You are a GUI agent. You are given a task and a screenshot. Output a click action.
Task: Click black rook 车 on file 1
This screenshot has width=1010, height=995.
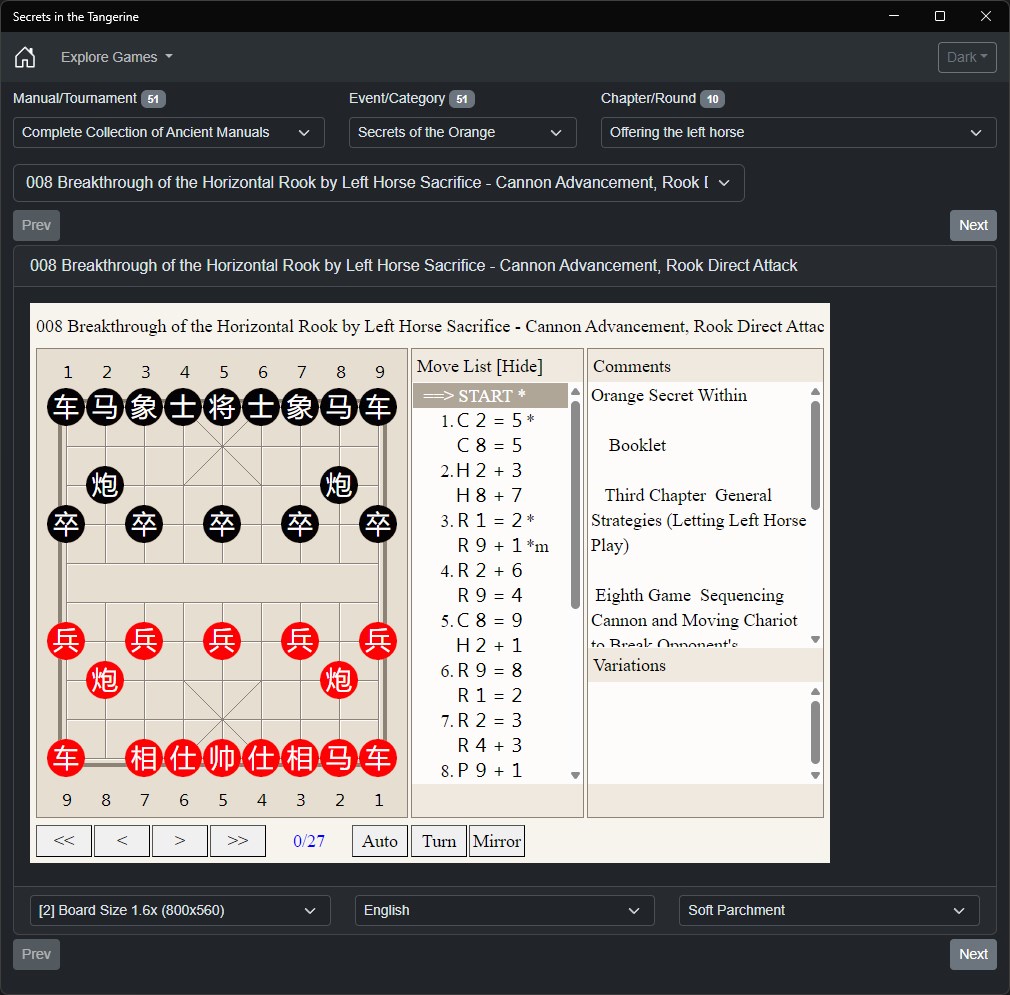click(x=66, y=408)
